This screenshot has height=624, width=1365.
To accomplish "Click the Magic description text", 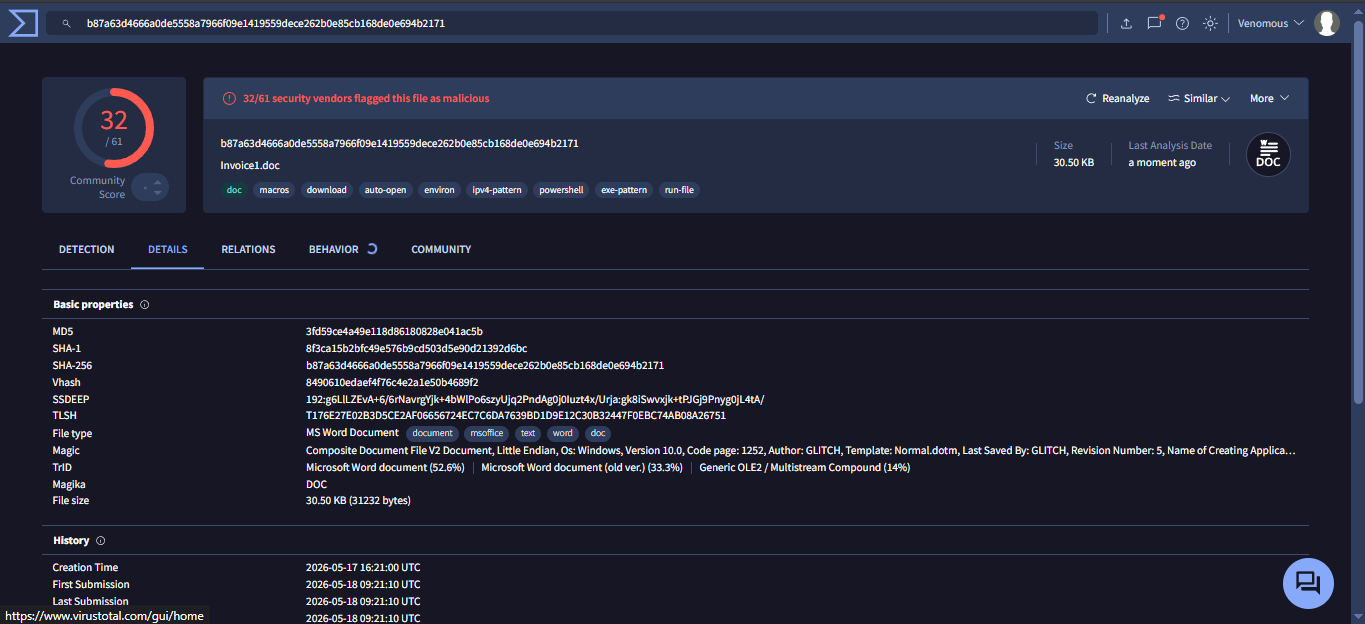I will pos(801,451).
